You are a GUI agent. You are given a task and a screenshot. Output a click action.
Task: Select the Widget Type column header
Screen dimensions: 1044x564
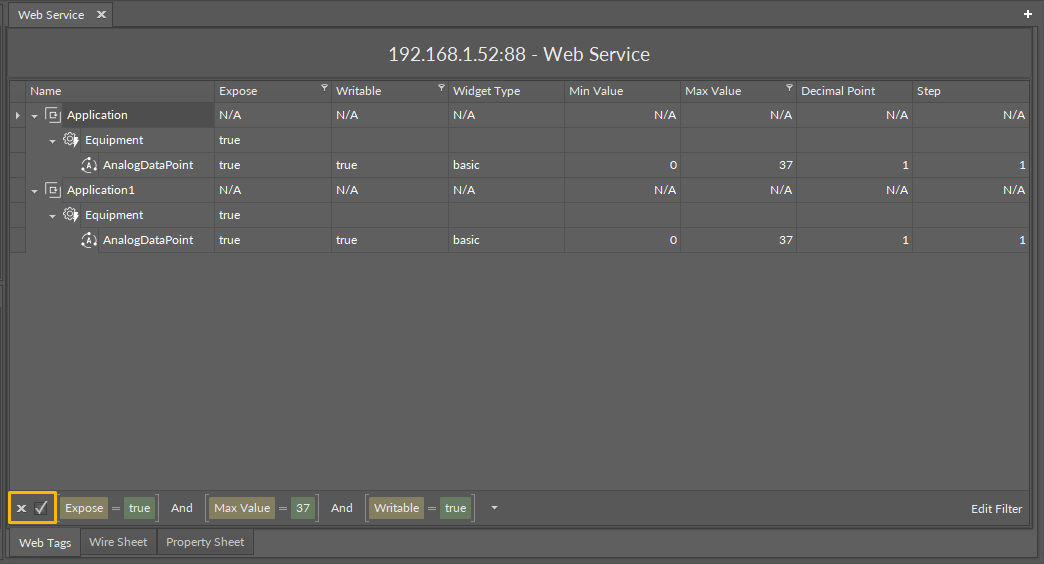point(487,91)
